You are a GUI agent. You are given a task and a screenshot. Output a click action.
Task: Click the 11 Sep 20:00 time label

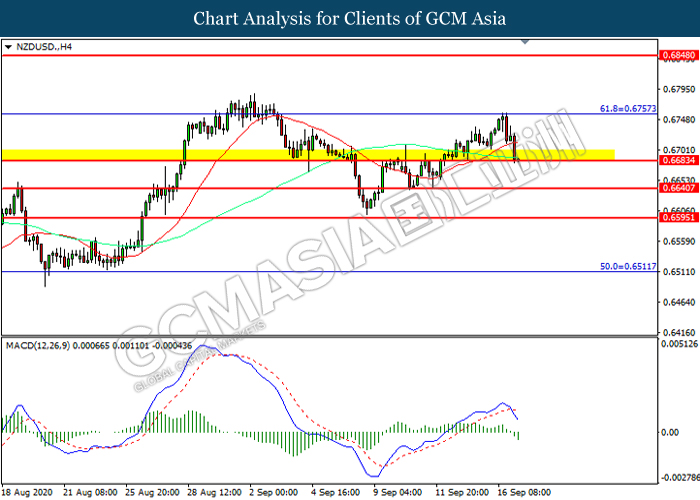462,492
